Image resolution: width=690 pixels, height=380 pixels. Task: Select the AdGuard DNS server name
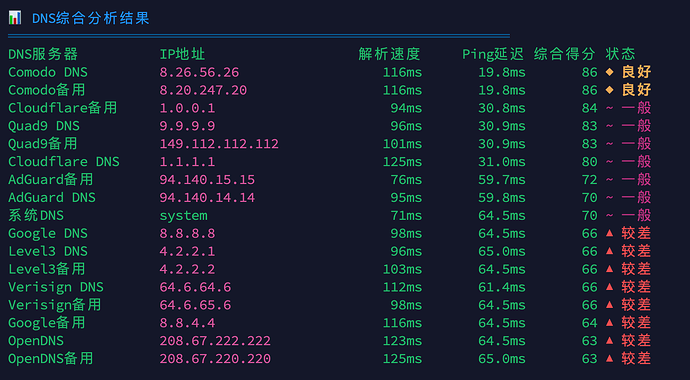click(x=52, y=197)
